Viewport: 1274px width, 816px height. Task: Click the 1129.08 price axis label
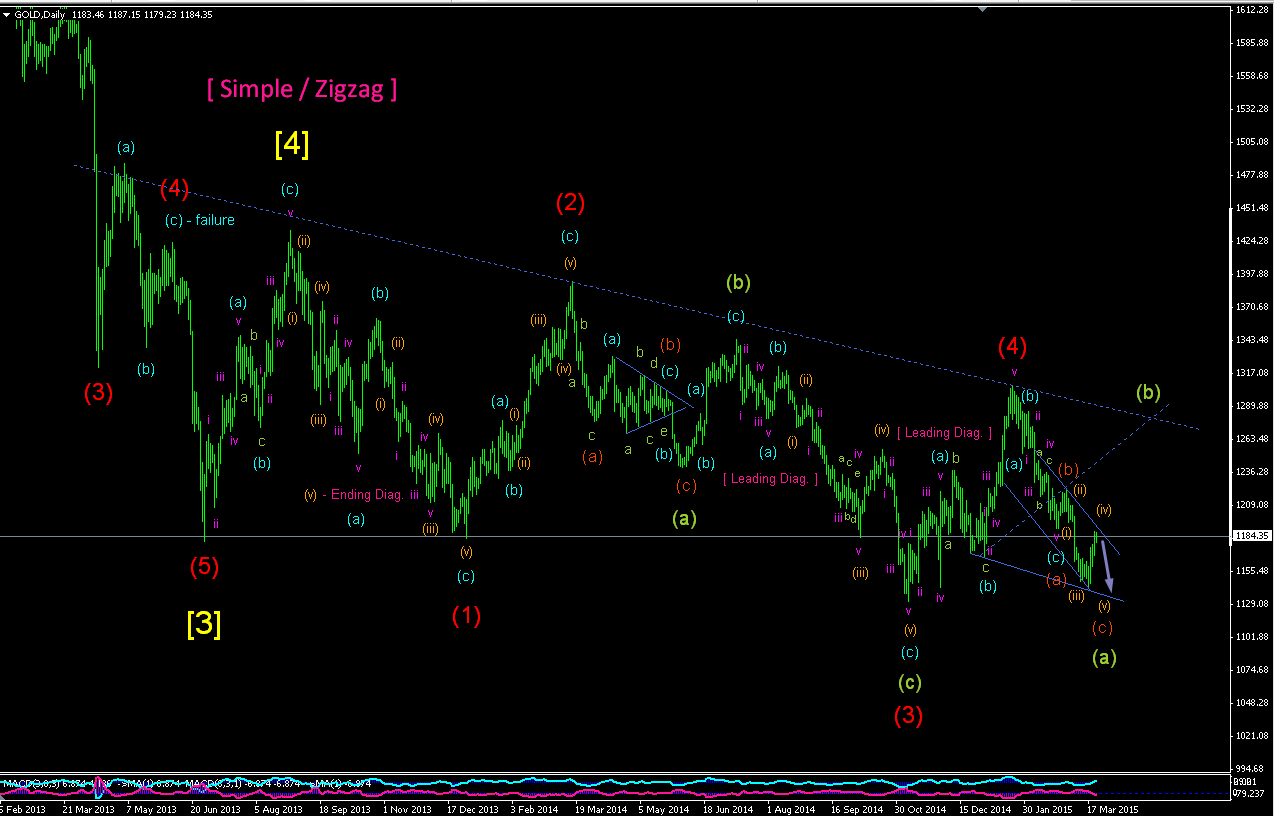coord(1251,604)
